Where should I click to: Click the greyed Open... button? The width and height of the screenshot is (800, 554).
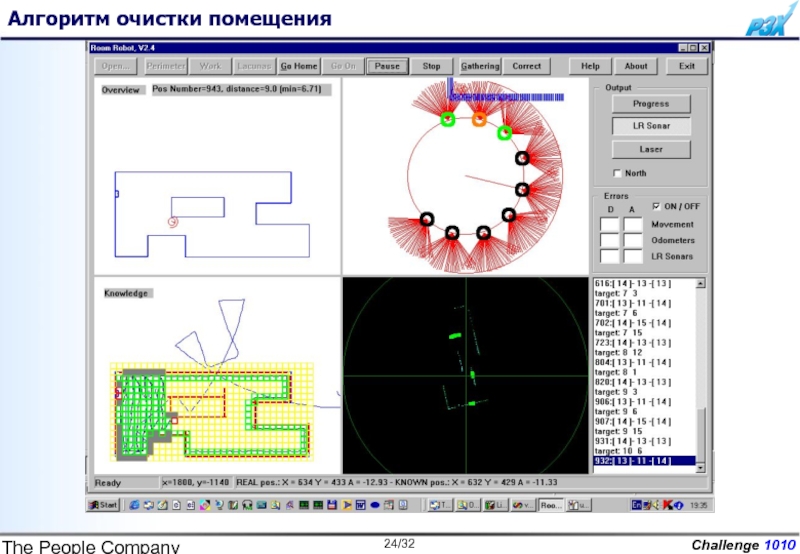point(115,66)
